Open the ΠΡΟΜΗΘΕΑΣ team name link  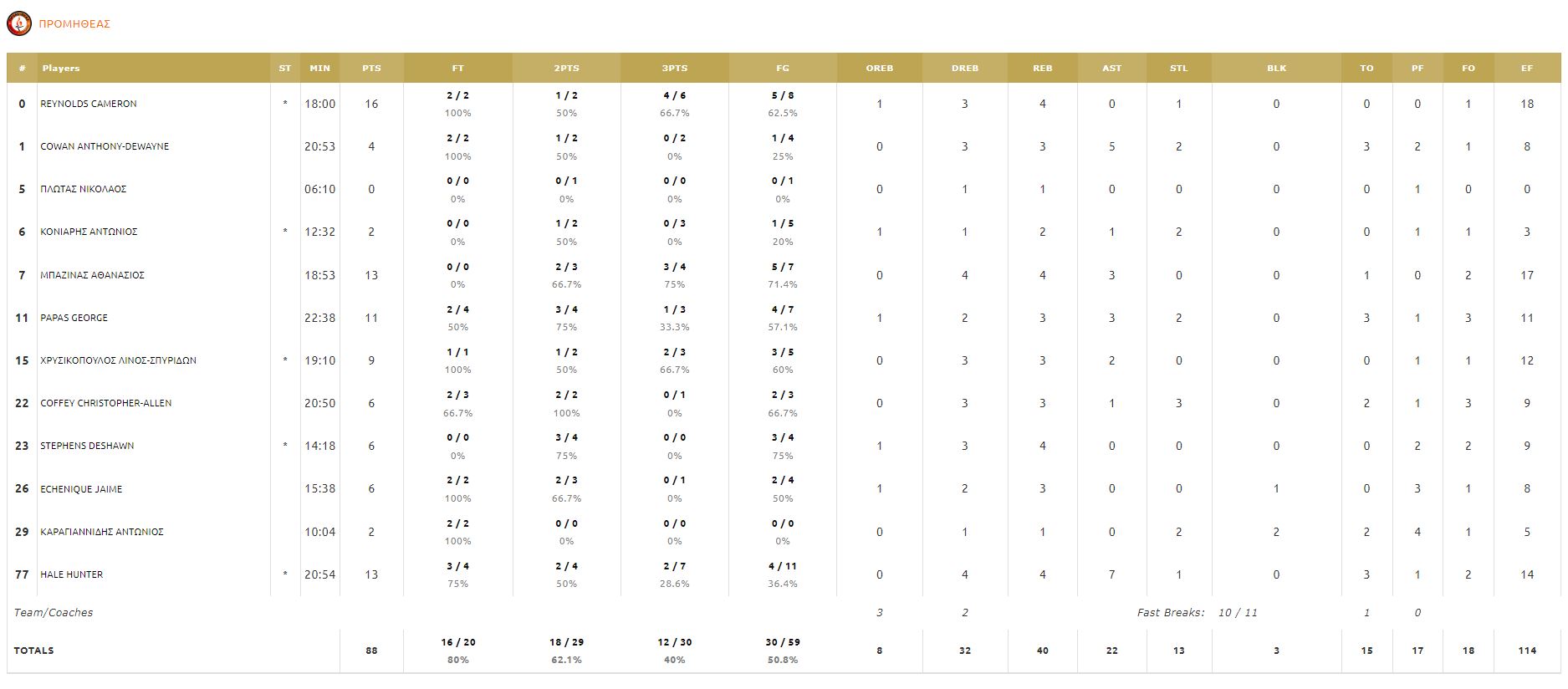coord(74,24)
